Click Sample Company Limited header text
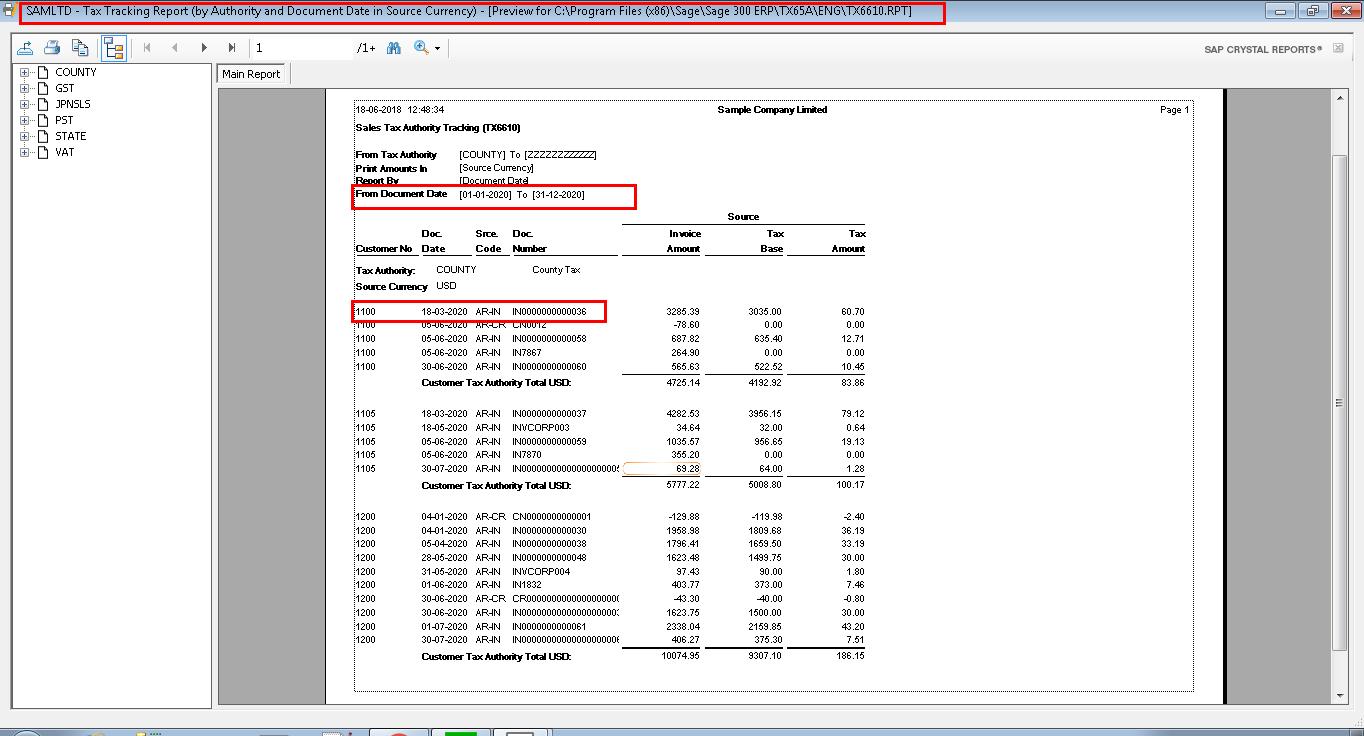 [x=772, y=110]
